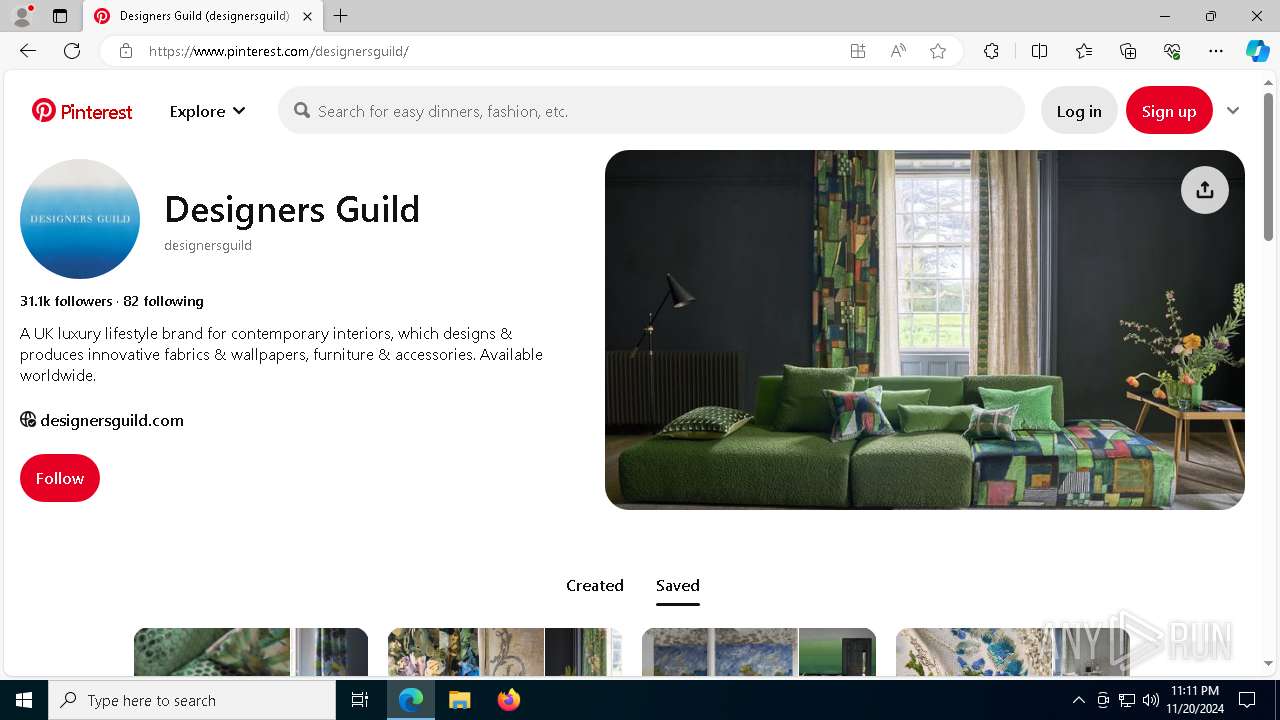Add this page to favorites star
The image size is (1280, 720).
click(x=938, y=51)
